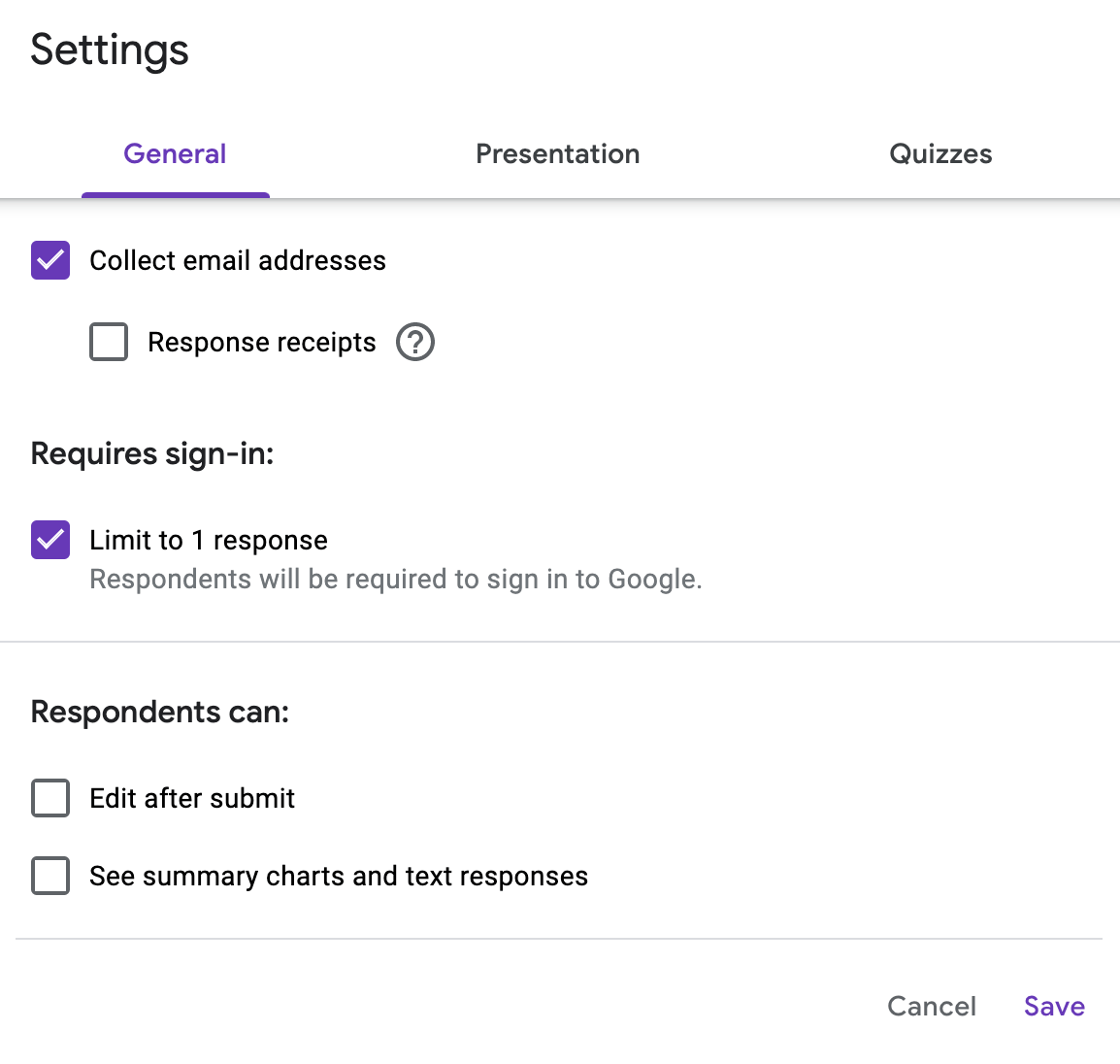Cancel the settings dialog

(x=931, y=1006)
